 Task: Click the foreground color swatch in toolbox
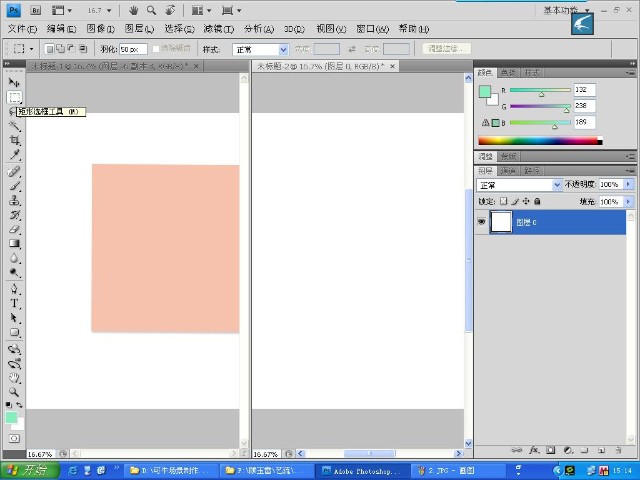point(11,418)
